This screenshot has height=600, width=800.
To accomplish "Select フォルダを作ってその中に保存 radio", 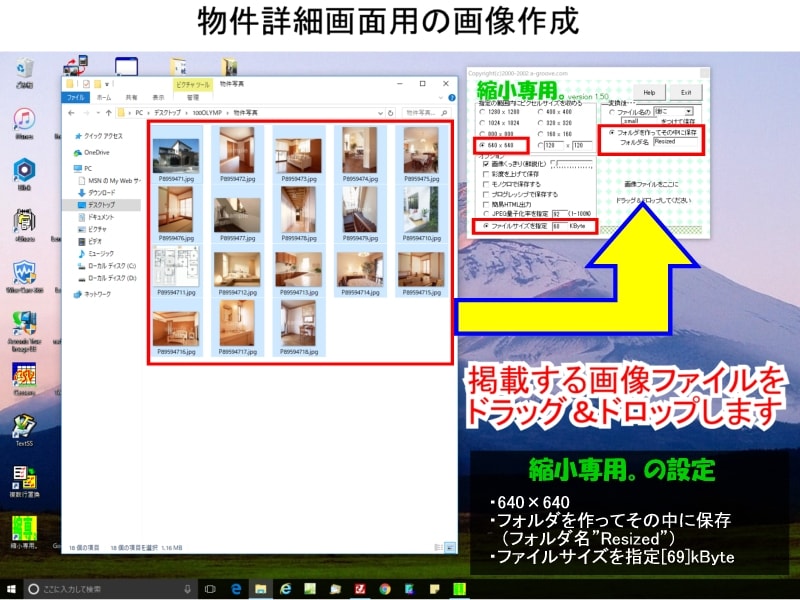I will [612, 133].
